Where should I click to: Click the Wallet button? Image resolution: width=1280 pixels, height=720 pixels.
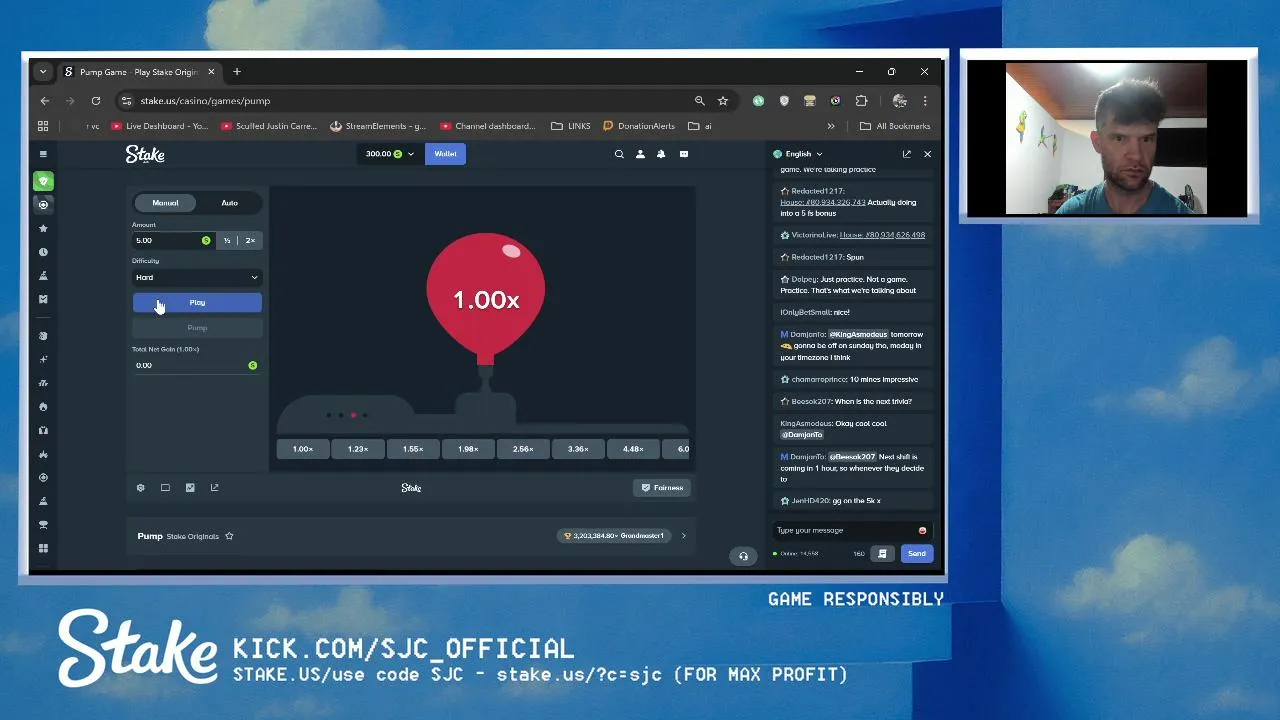click(x=445, y=154)
